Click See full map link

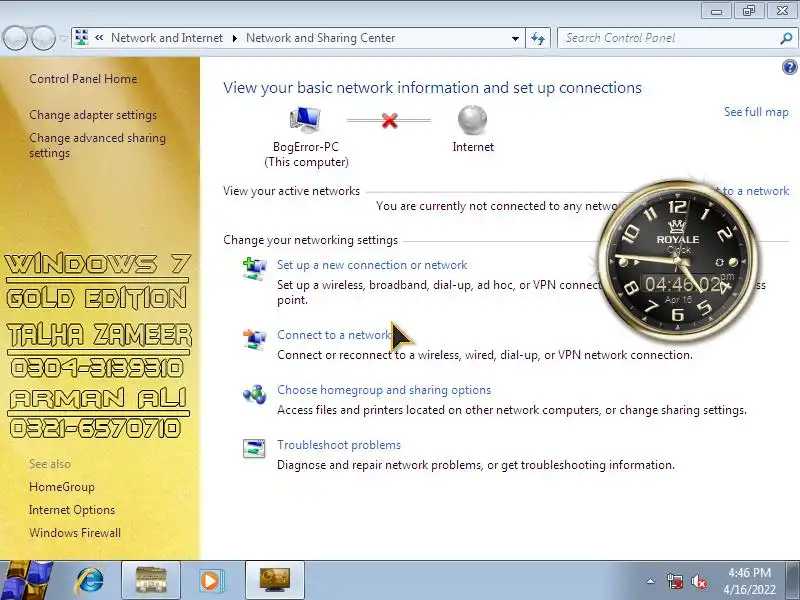756,112
